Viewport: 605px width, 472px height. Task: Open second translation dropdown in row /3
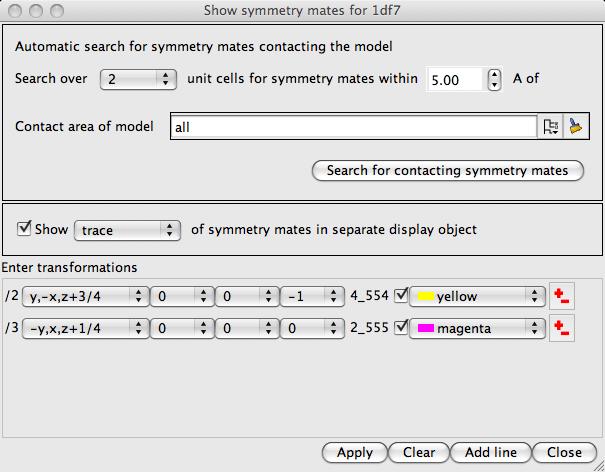(247, 328)
